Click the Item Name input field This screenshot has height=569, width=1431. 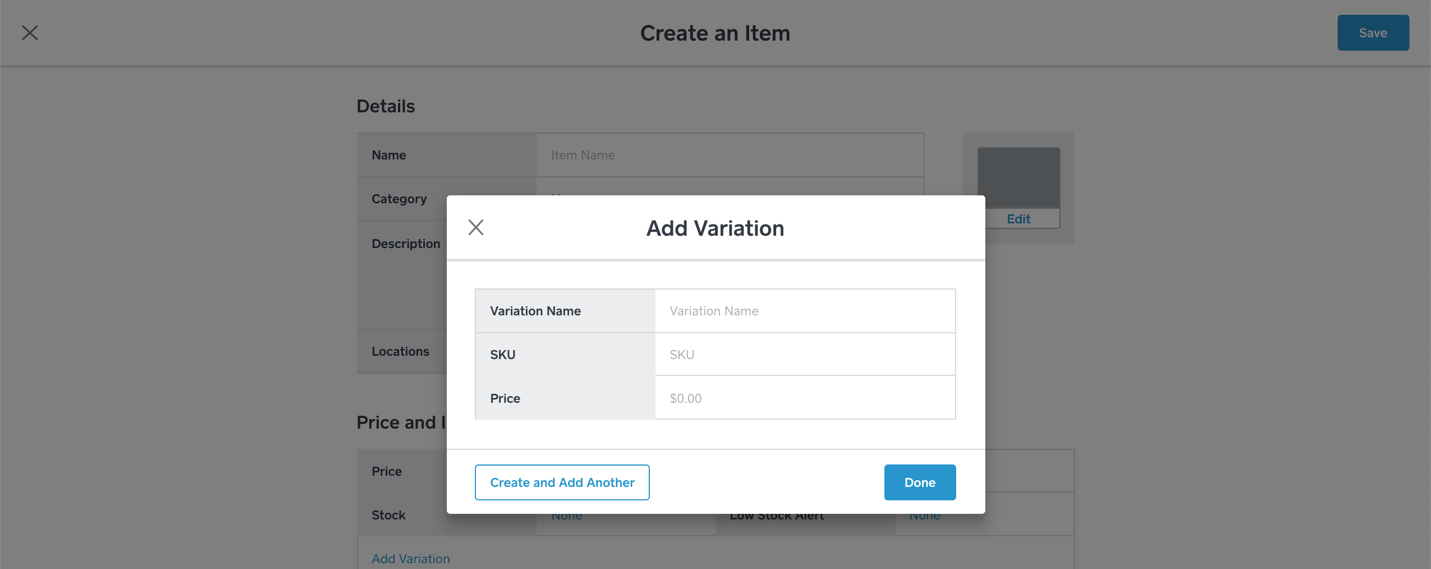[x=729, y=155]
